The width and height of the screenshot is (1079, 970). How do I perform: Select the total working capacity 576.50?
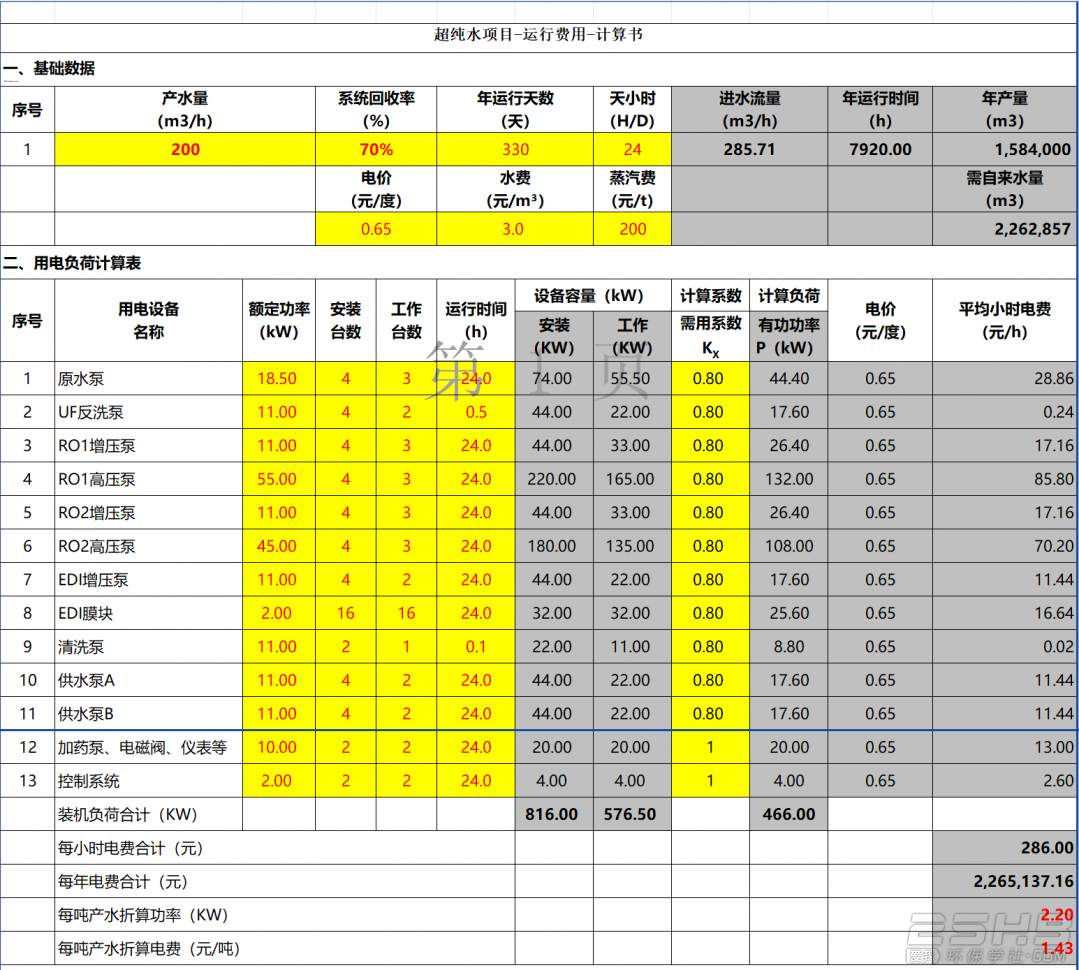632,815
